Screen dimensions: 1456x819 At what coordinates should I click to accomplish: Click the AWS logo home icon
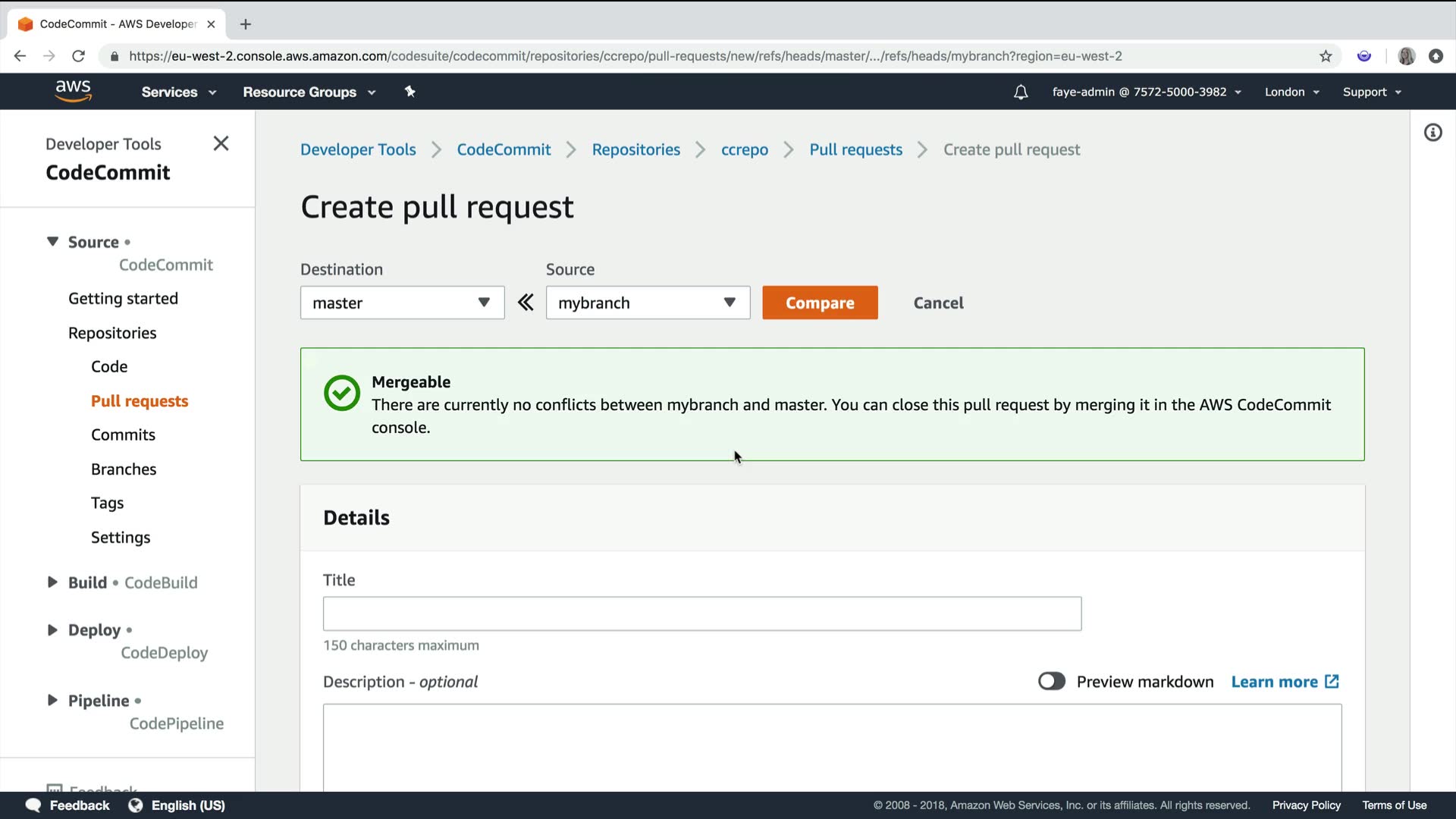[74, 91]
